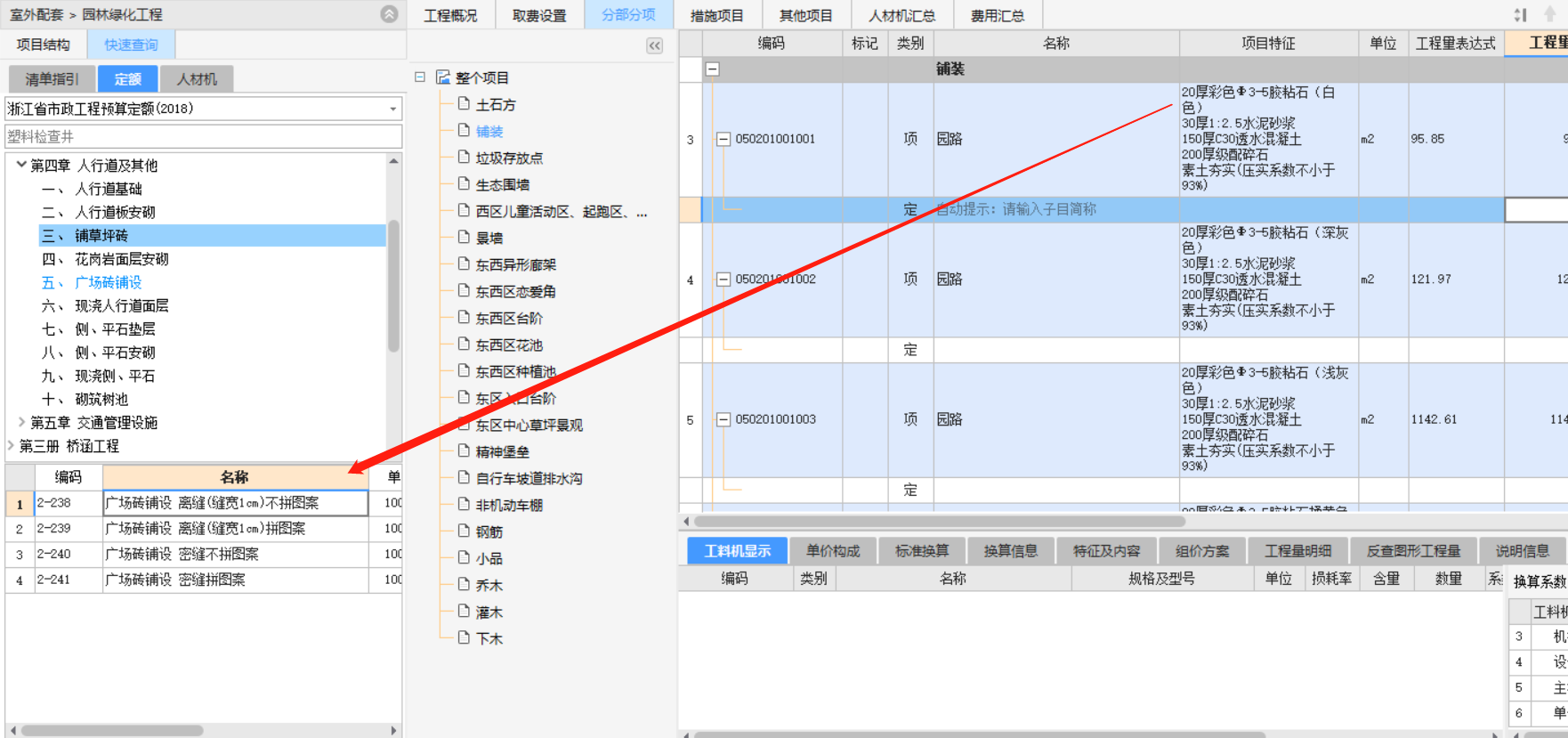The height and width of the screenshot is (738, 1568).
Task: Collapse the 整个项目 tree node
Action: (x=420, y=77)
